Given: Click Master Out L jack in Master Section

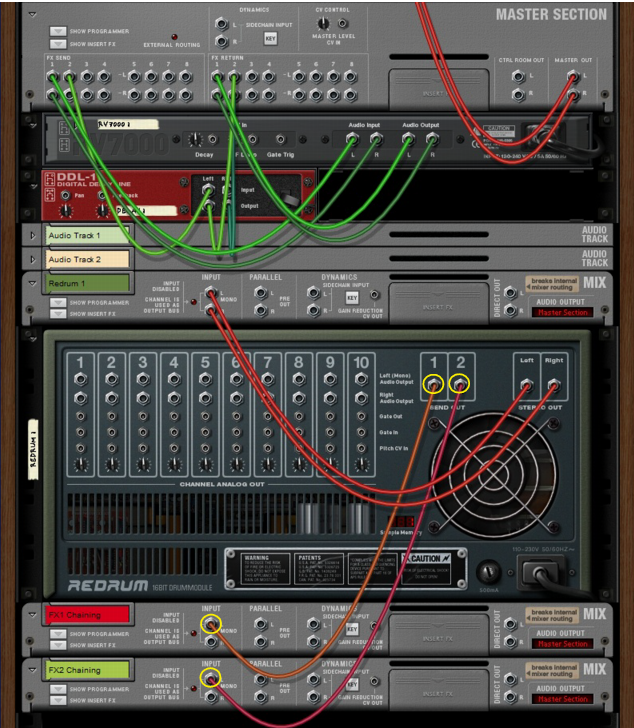Looking at the screenshot, I should click(573, 76).
